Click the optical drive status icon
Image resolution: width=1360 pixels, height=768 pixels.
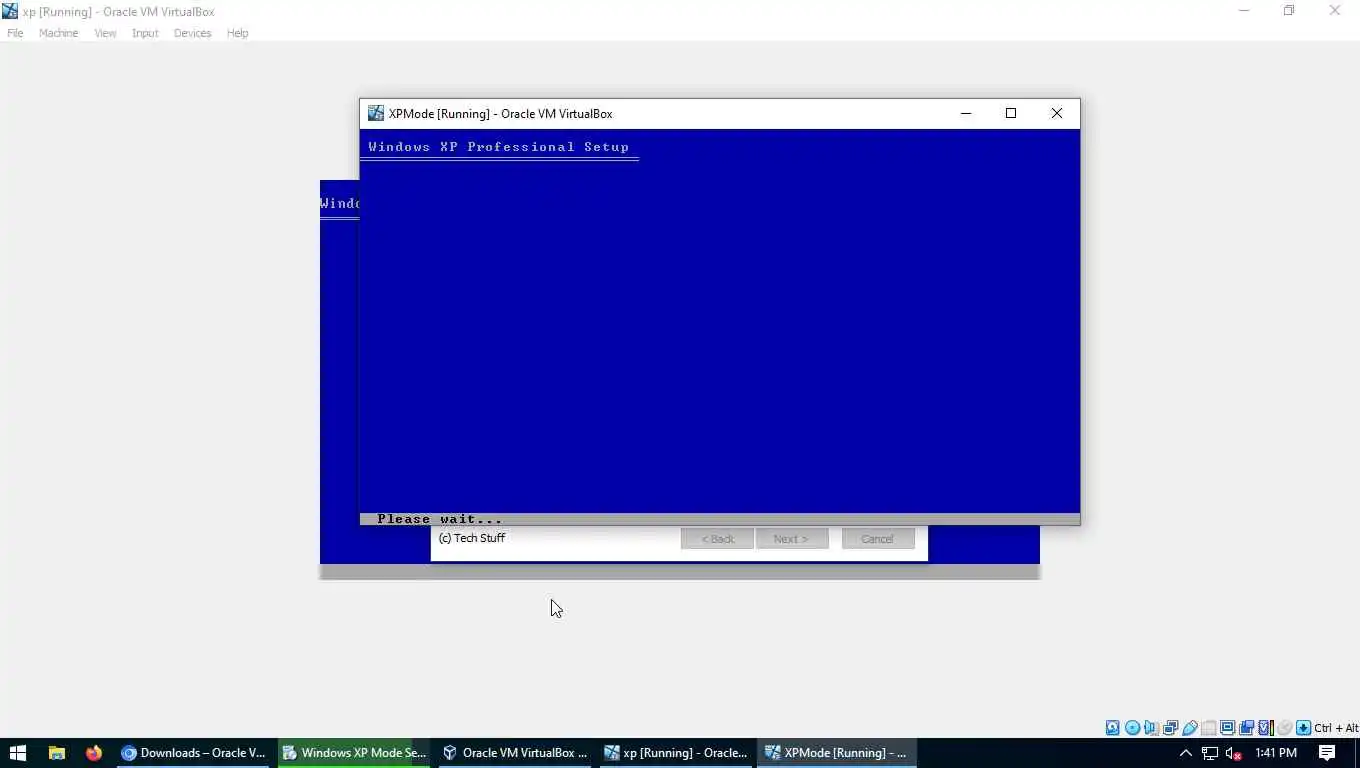[1132, 728]
